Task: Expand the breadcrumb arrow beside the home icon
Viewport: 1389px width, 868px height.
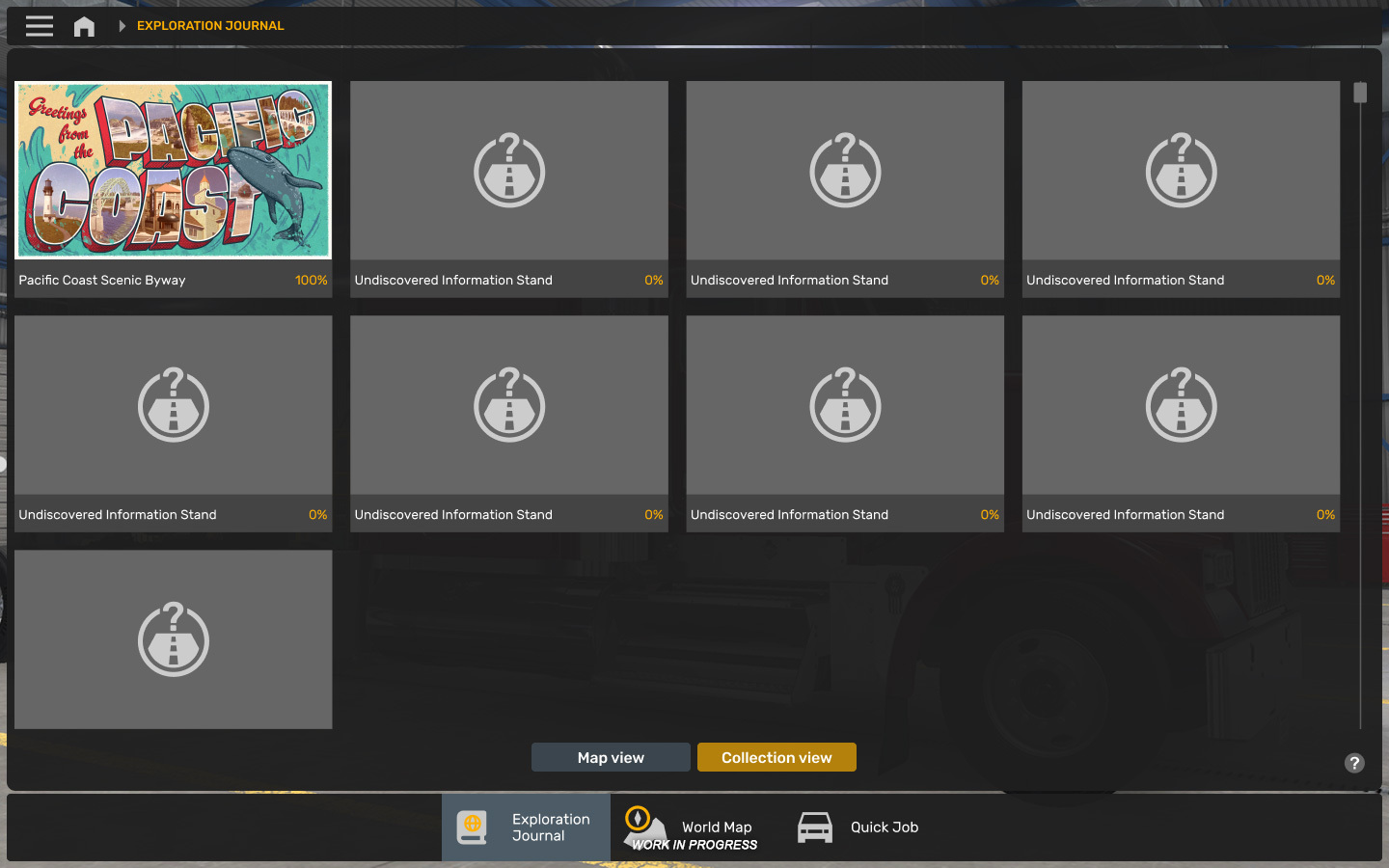Action: pos(122,26)
